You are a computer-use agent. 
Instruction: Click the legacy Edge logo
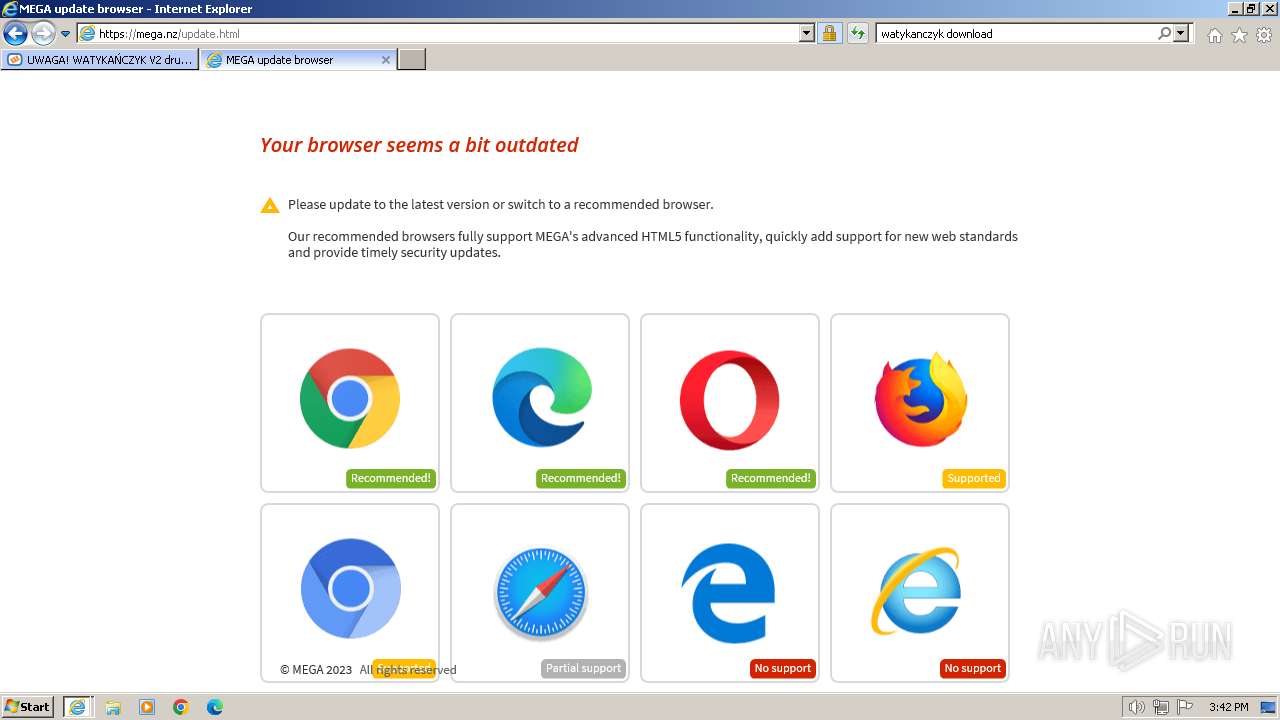click(728, 593)
